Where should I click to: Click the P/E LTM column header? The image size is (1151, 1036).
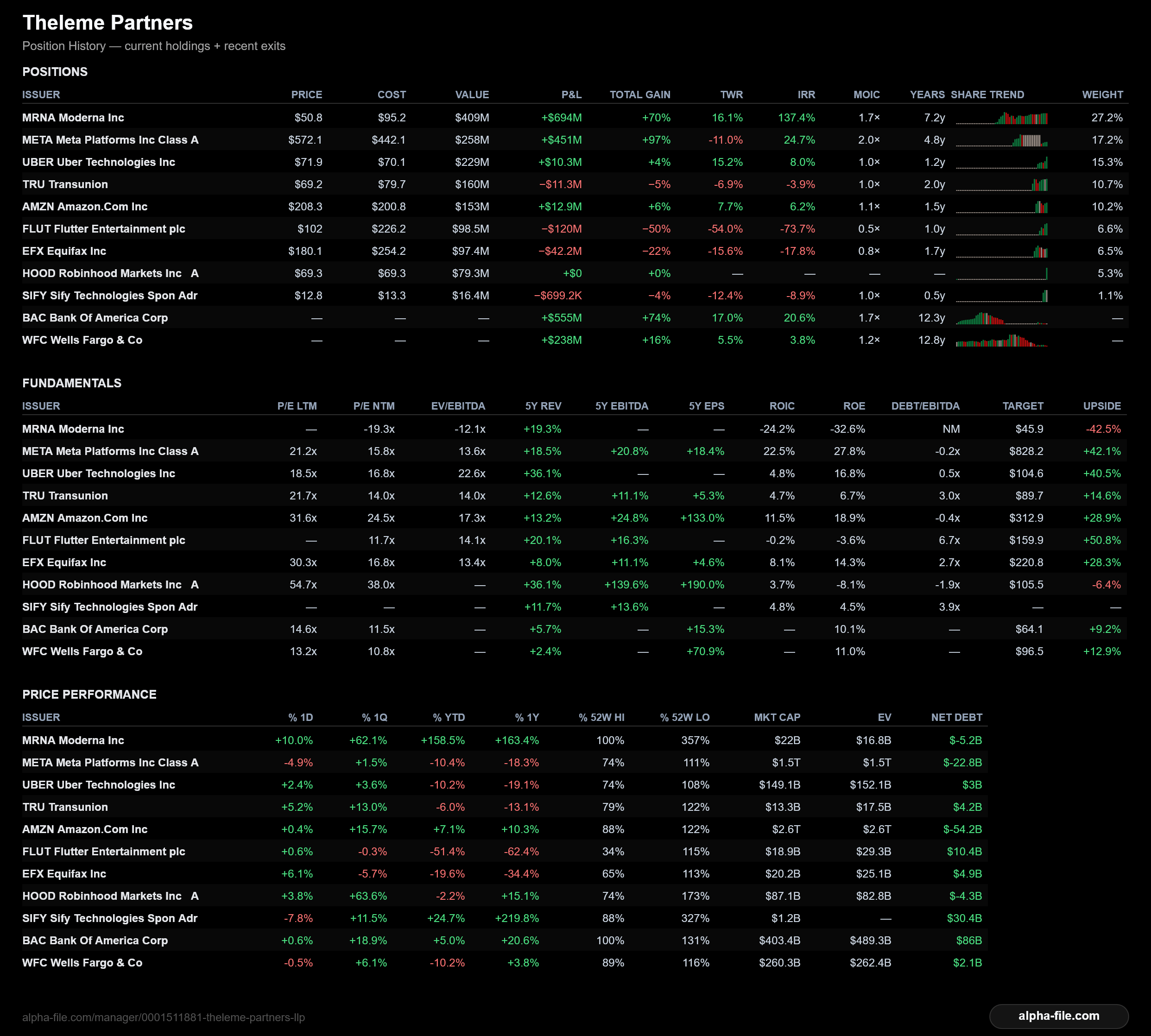(x=297, y=406)
